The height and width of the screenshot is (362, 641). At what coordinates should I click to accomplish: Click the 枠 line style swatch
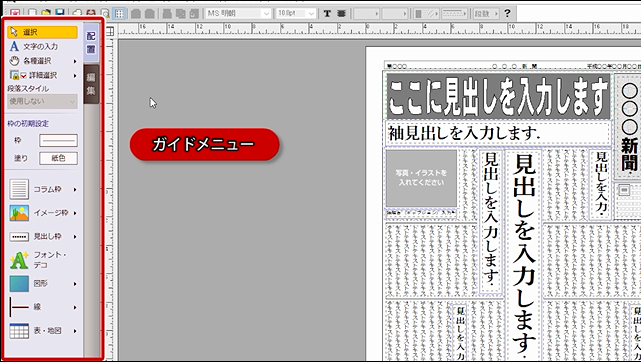click(58, 141)
